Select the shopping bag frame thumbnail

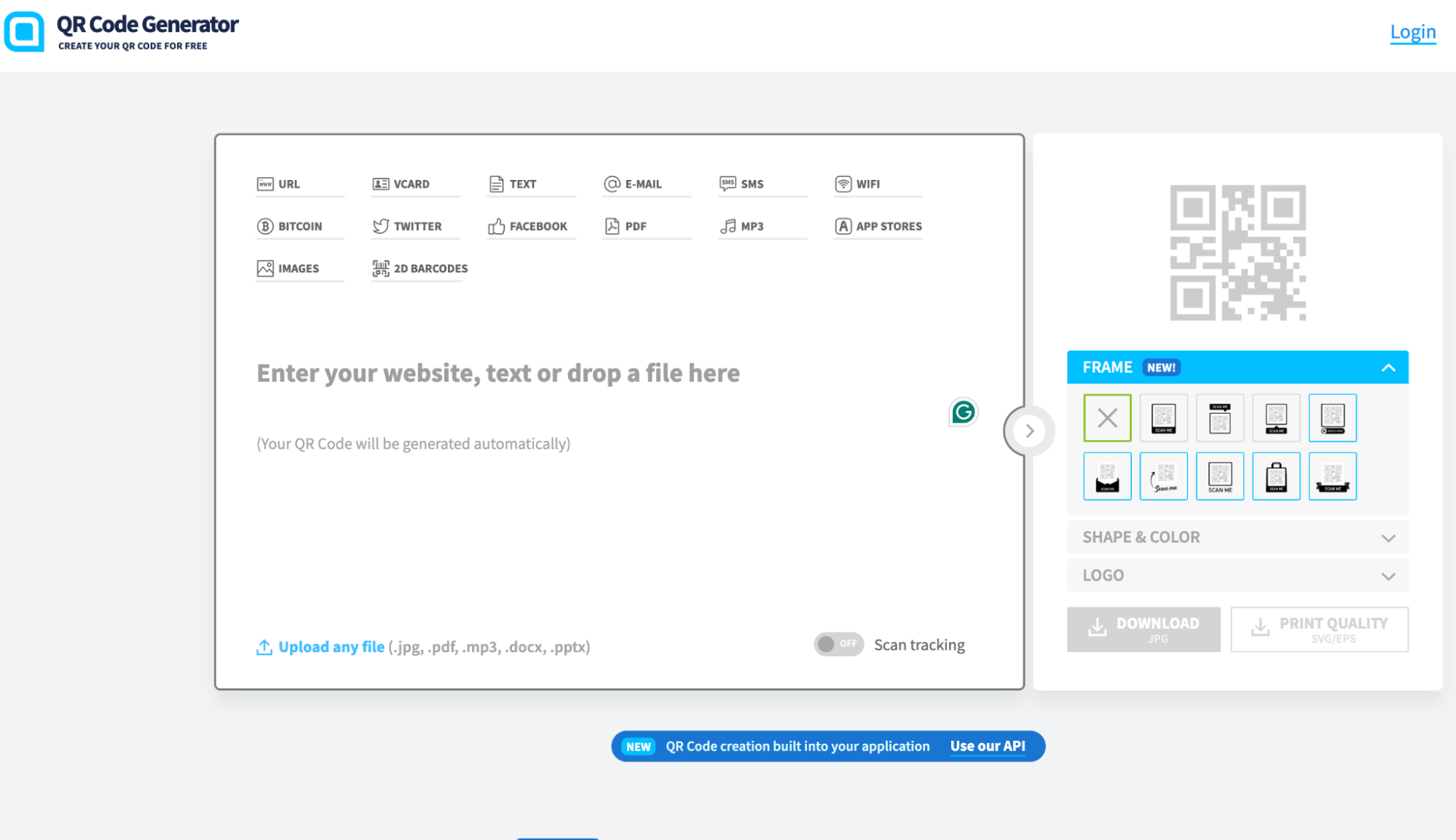pyautogui.click(x=1275, y=476)
